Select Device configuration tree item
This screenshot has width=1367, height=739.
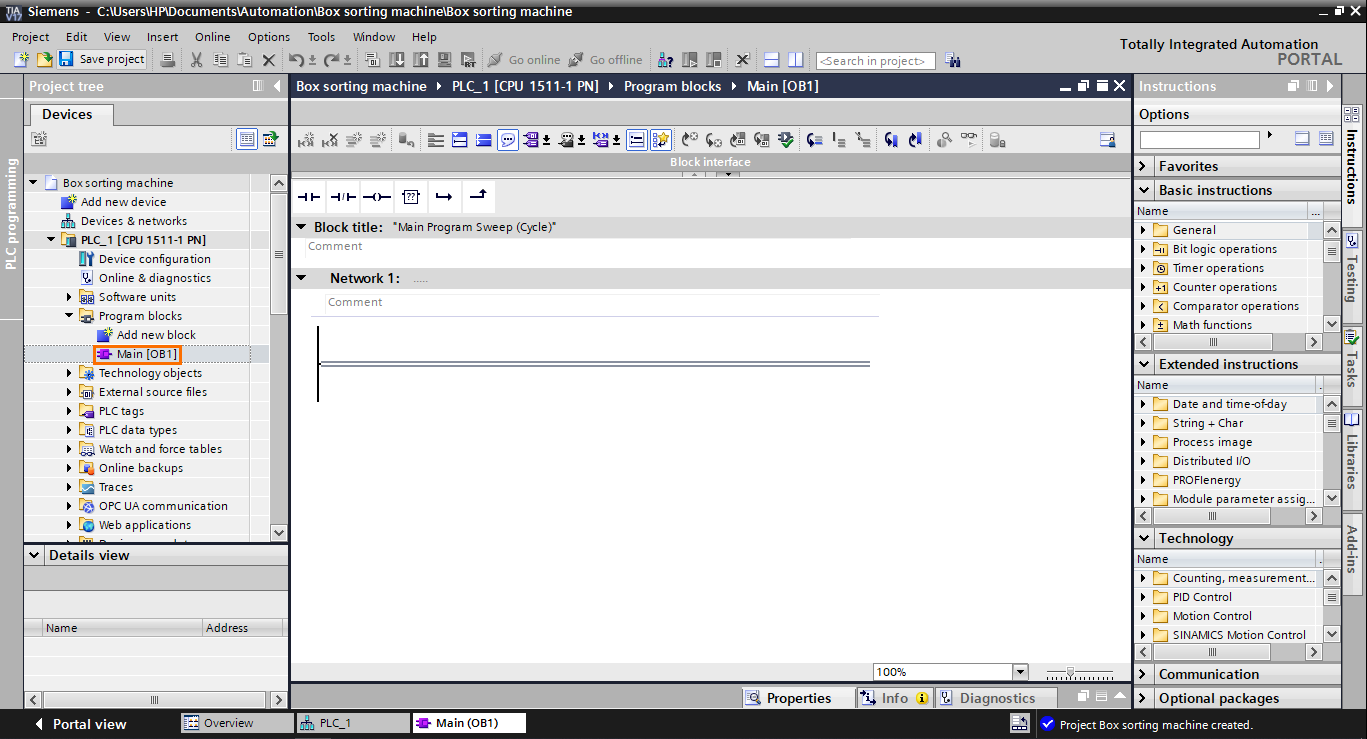click(155, 259)
